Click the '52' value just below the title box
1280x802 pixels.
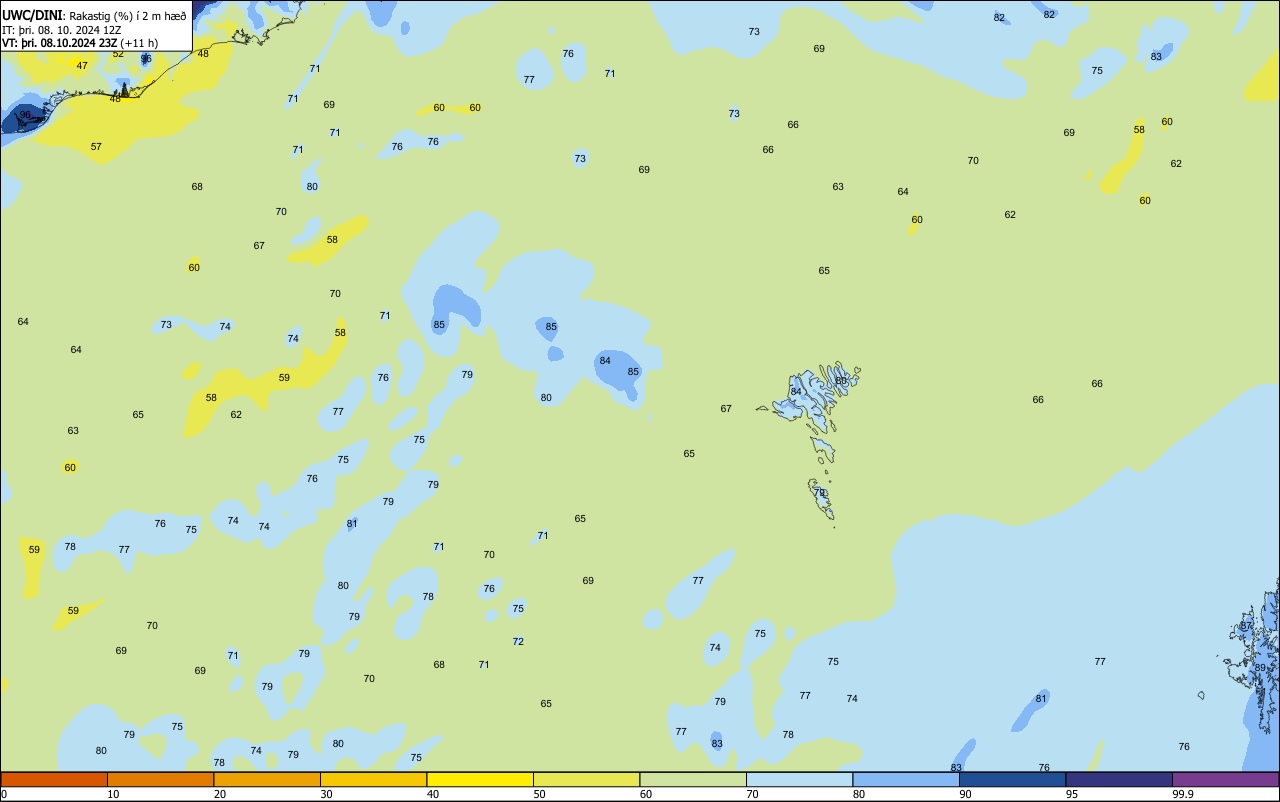[118, 54]
